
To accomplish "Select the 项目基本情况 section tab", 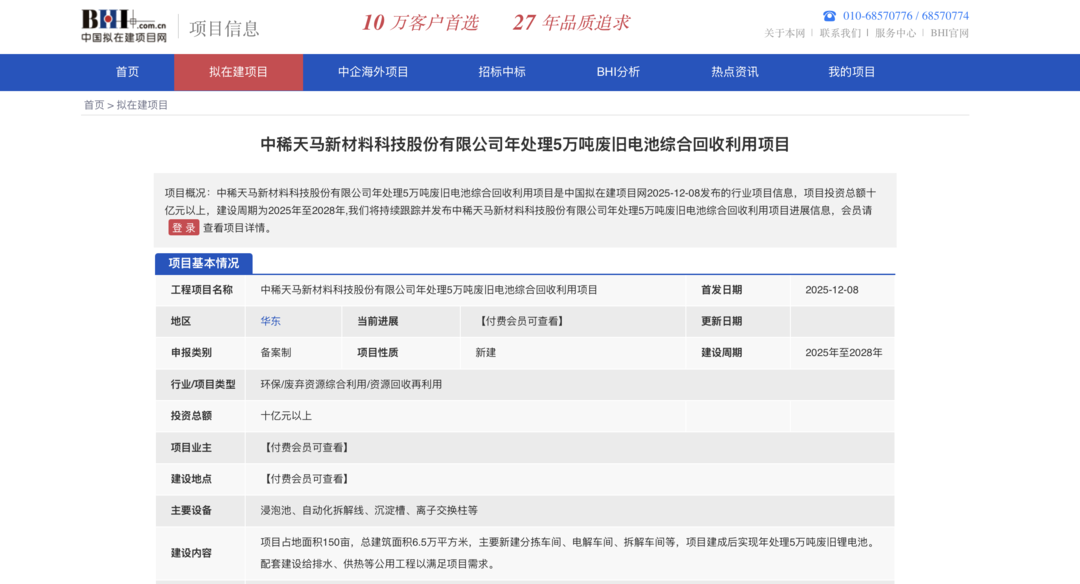I will coord(203,263).
